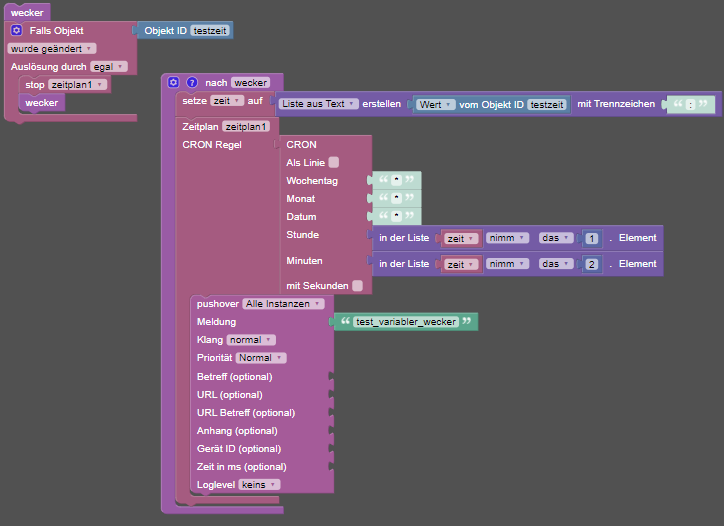Viewport: 724px width, 526px height.
Task: Open the Auslösung durch egal dropdown
Action: click(109, 67)
